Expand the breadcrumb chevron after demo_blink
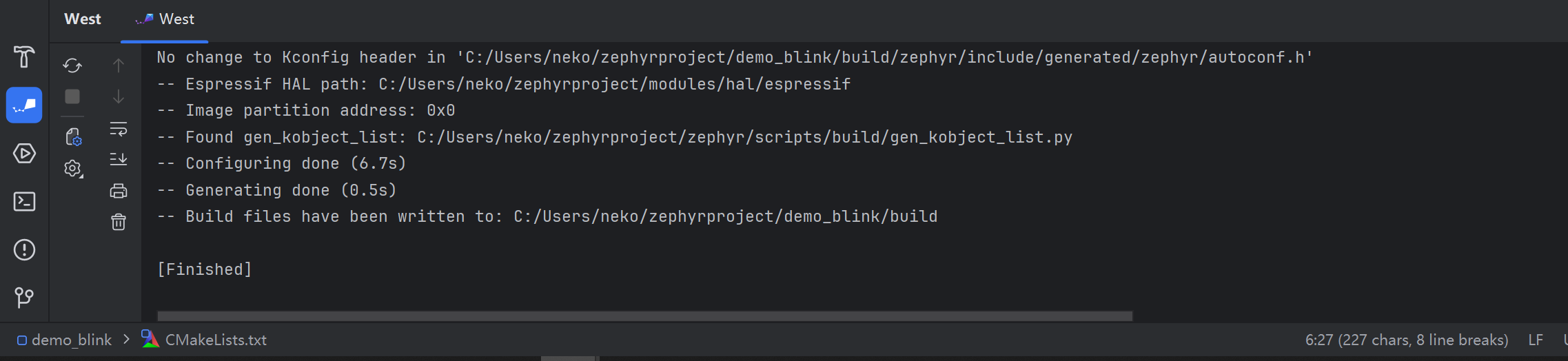 pyautogui.click(x=126, y=340)
